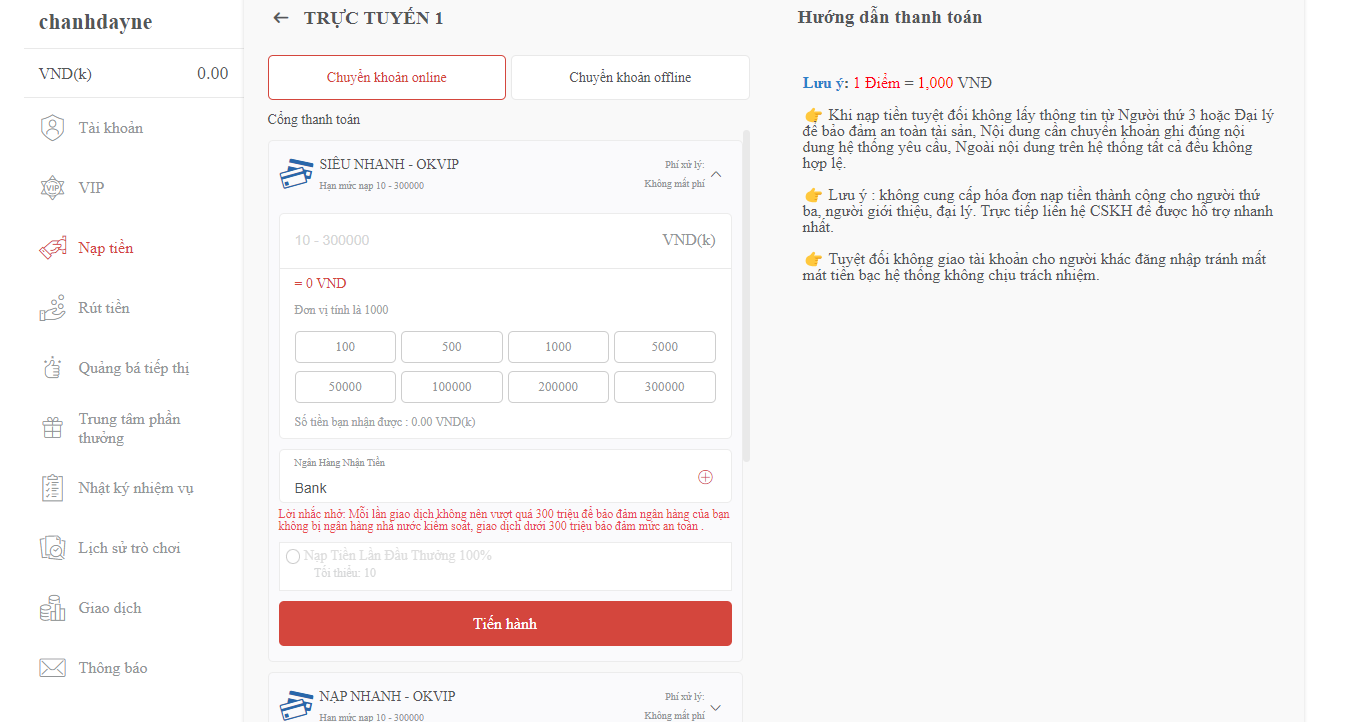Choose the 100000 preset amount
The height and width of the screenshot is (722, 1349).
[452, 387]
